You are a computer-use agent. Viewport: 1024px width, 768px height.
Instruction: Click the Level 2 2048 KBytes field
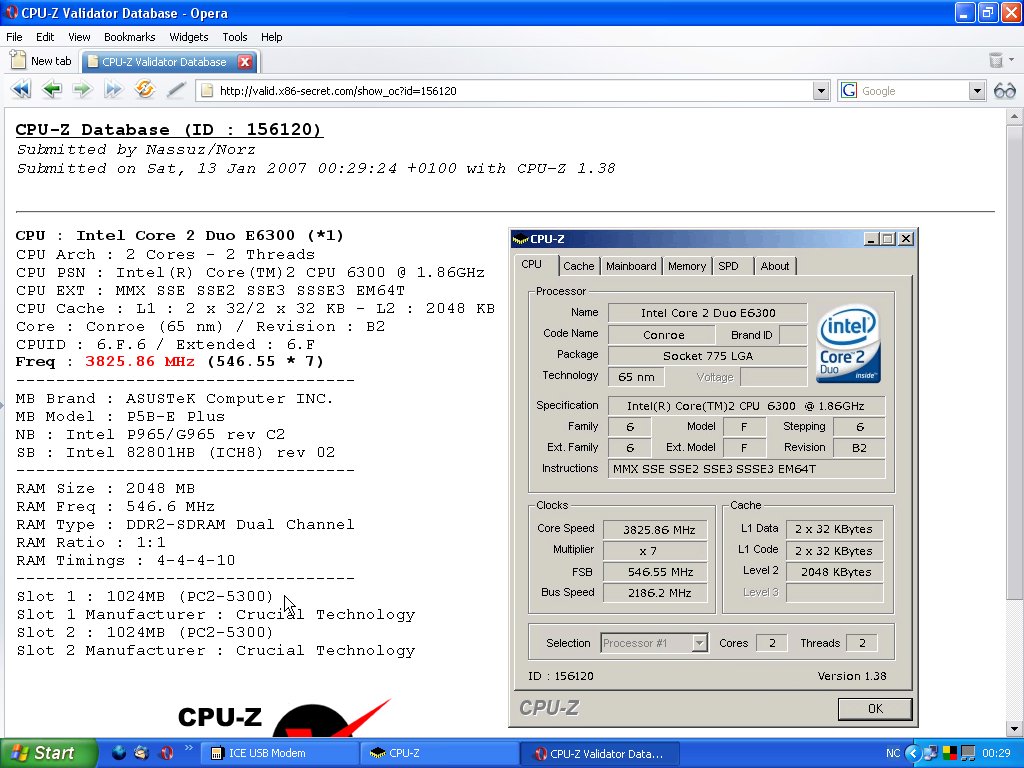pyautogui.click(x=835, y=572)
